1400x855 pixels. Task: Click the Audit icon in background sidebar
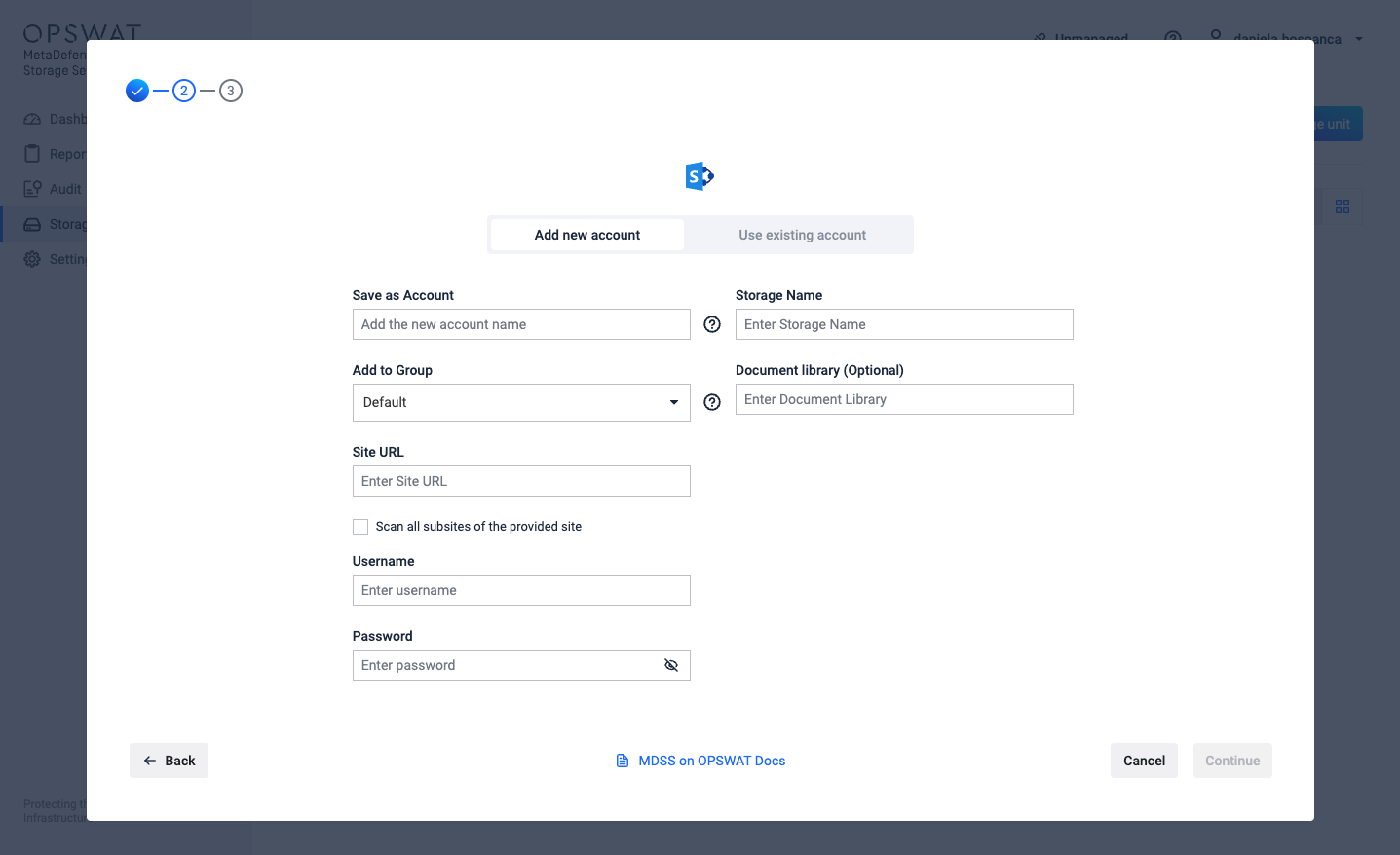pos(32,189)
